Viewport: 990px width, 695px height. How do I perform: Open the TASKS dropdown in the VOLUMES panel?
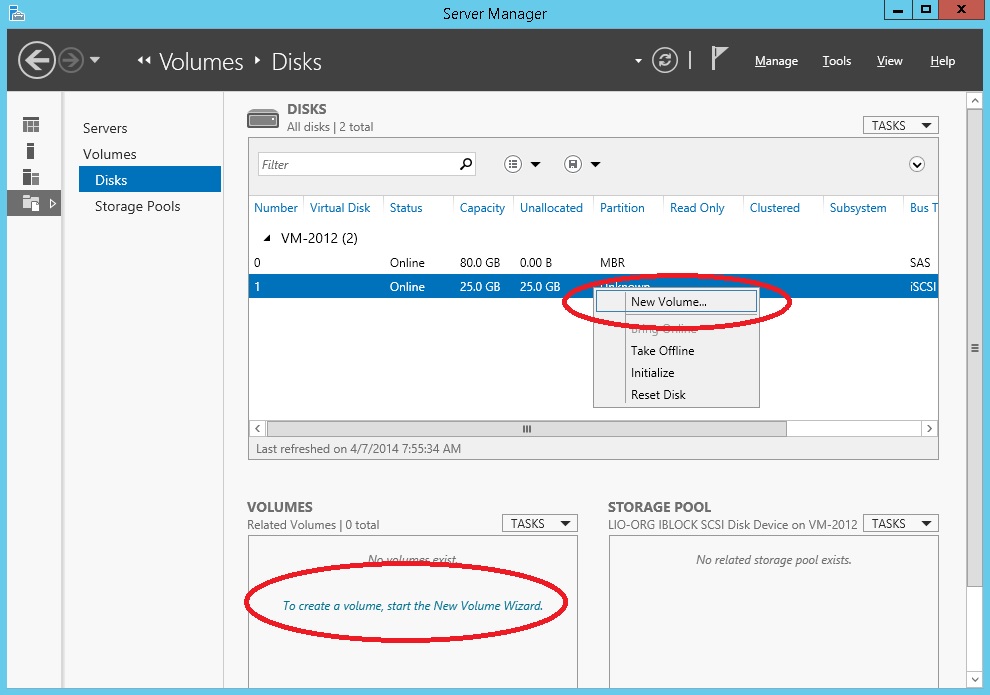(x=539, y=522)
